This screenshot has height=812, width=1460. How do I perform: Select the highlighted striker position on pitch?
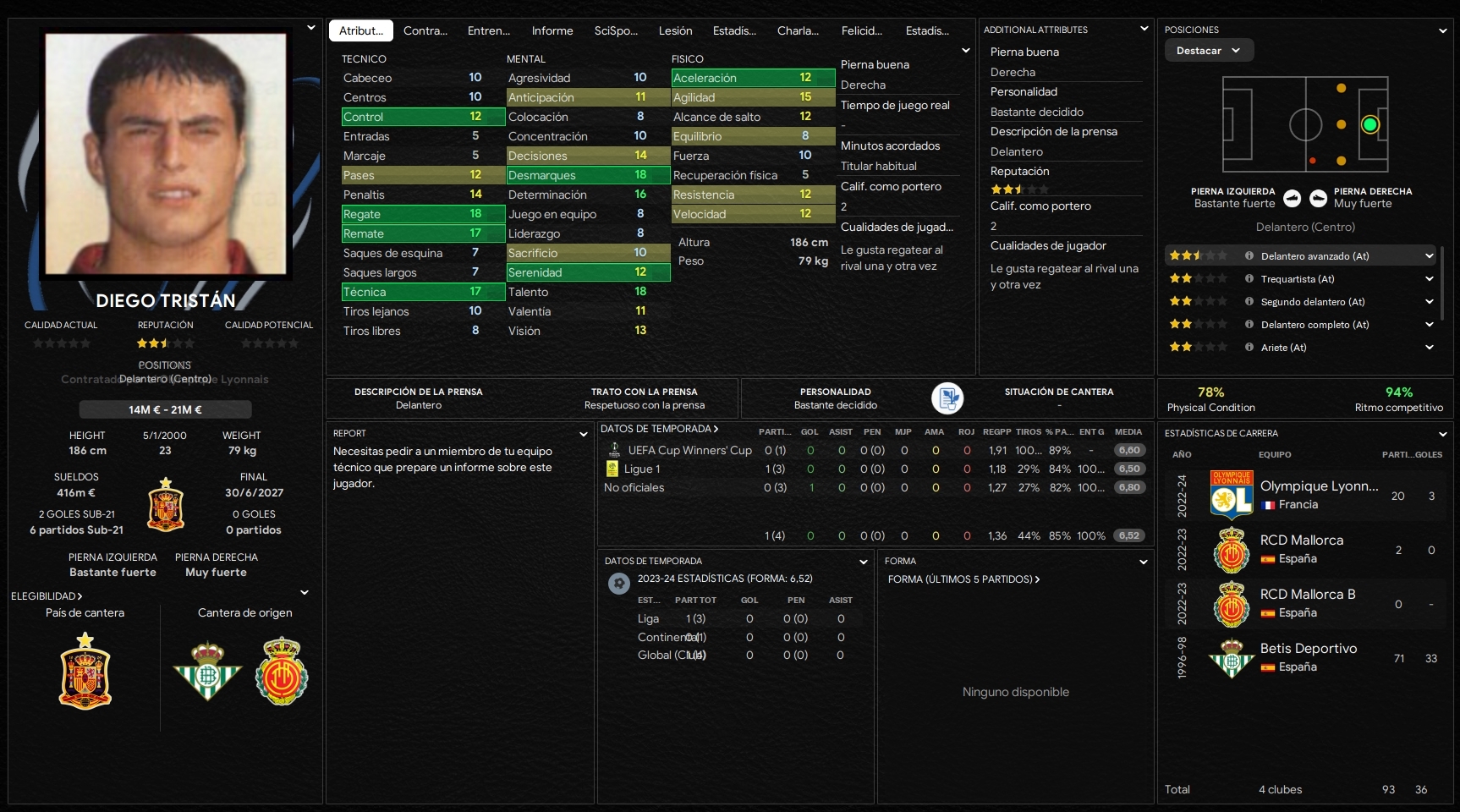pos(1370,125)
